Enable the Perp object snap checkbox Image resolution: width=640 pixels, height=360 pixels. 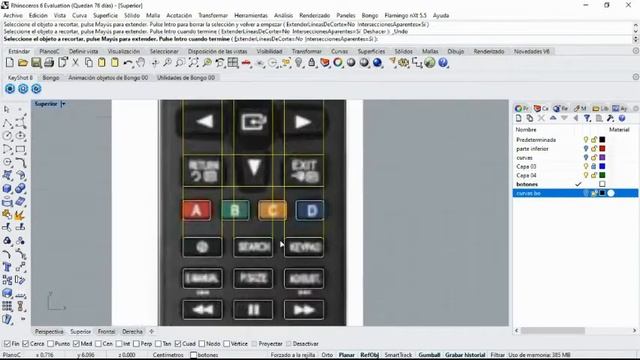136,344
